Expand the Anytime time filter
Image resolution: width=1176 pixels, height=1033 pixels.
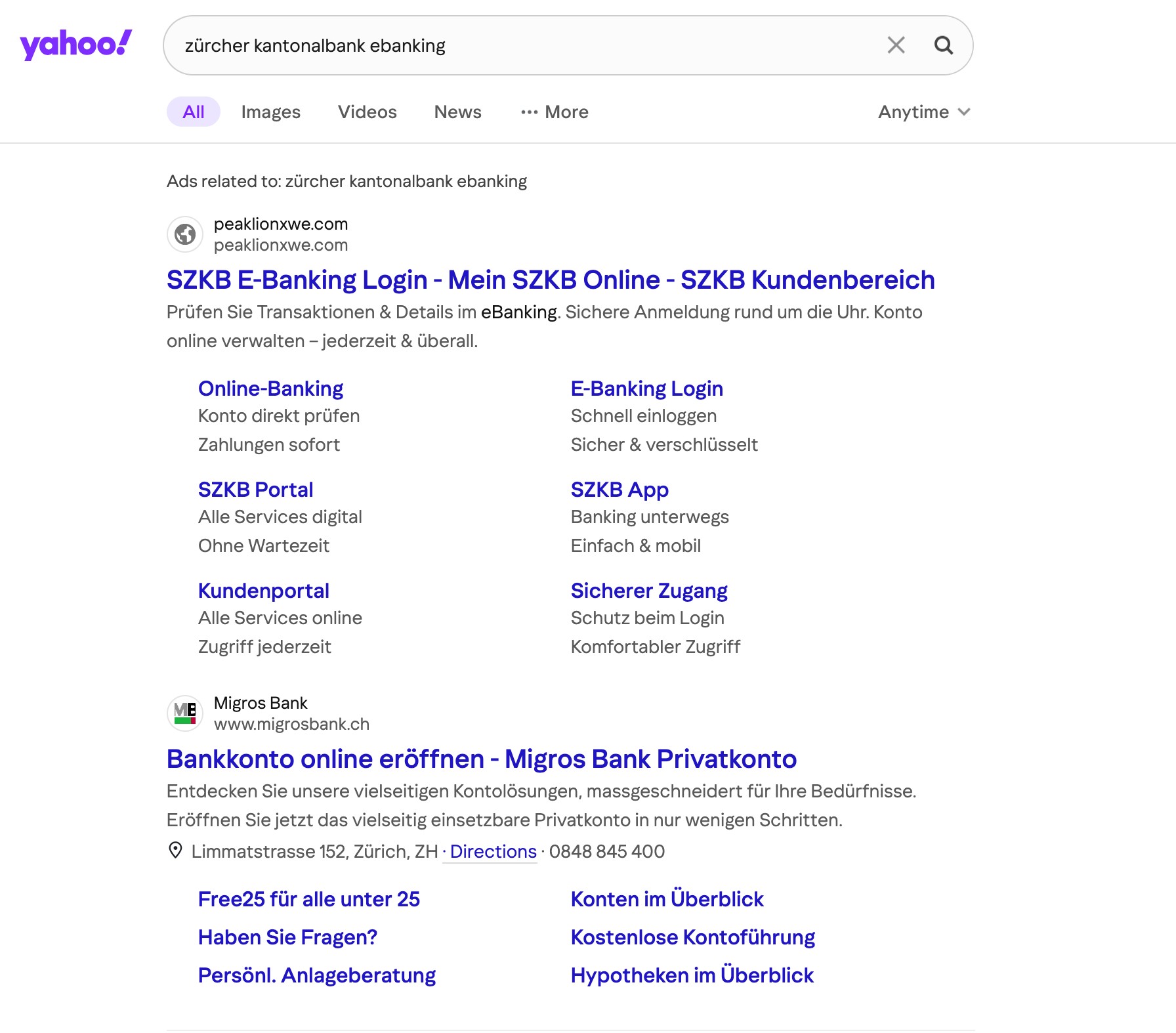(924, 112)
